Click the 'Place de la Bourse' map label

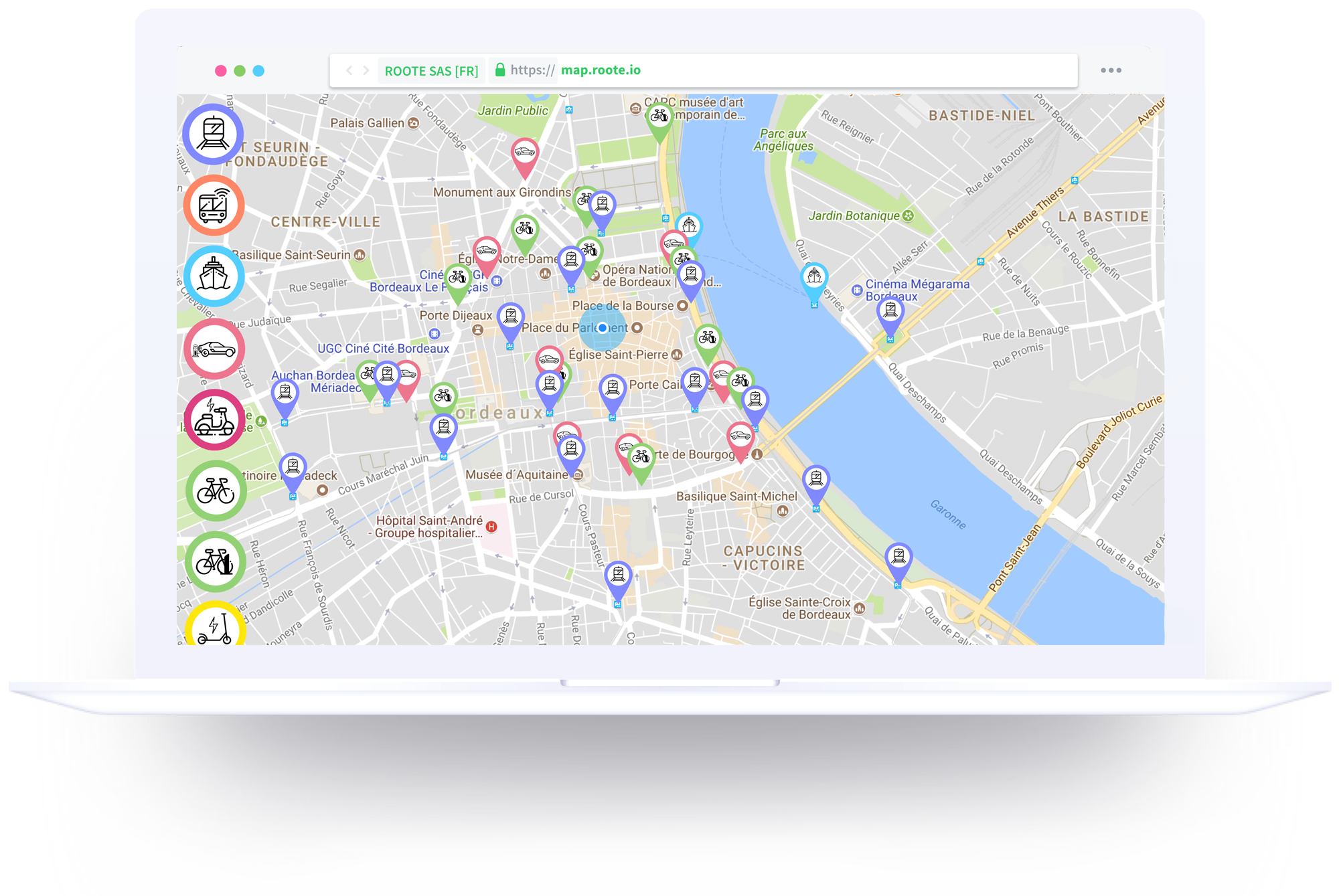623,306
